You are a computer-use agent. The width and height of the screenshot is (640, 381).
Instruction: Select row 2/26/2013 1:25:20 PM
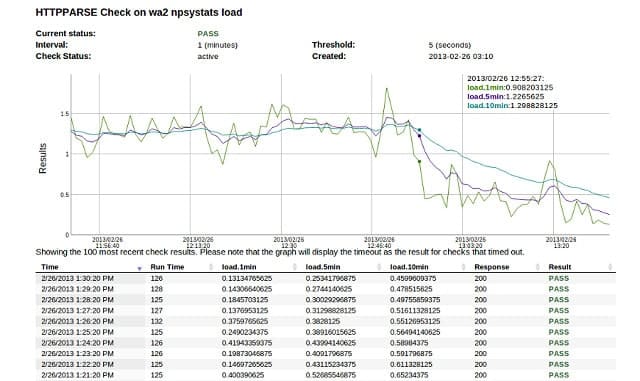pyautogui.click(x=326, y=332)
